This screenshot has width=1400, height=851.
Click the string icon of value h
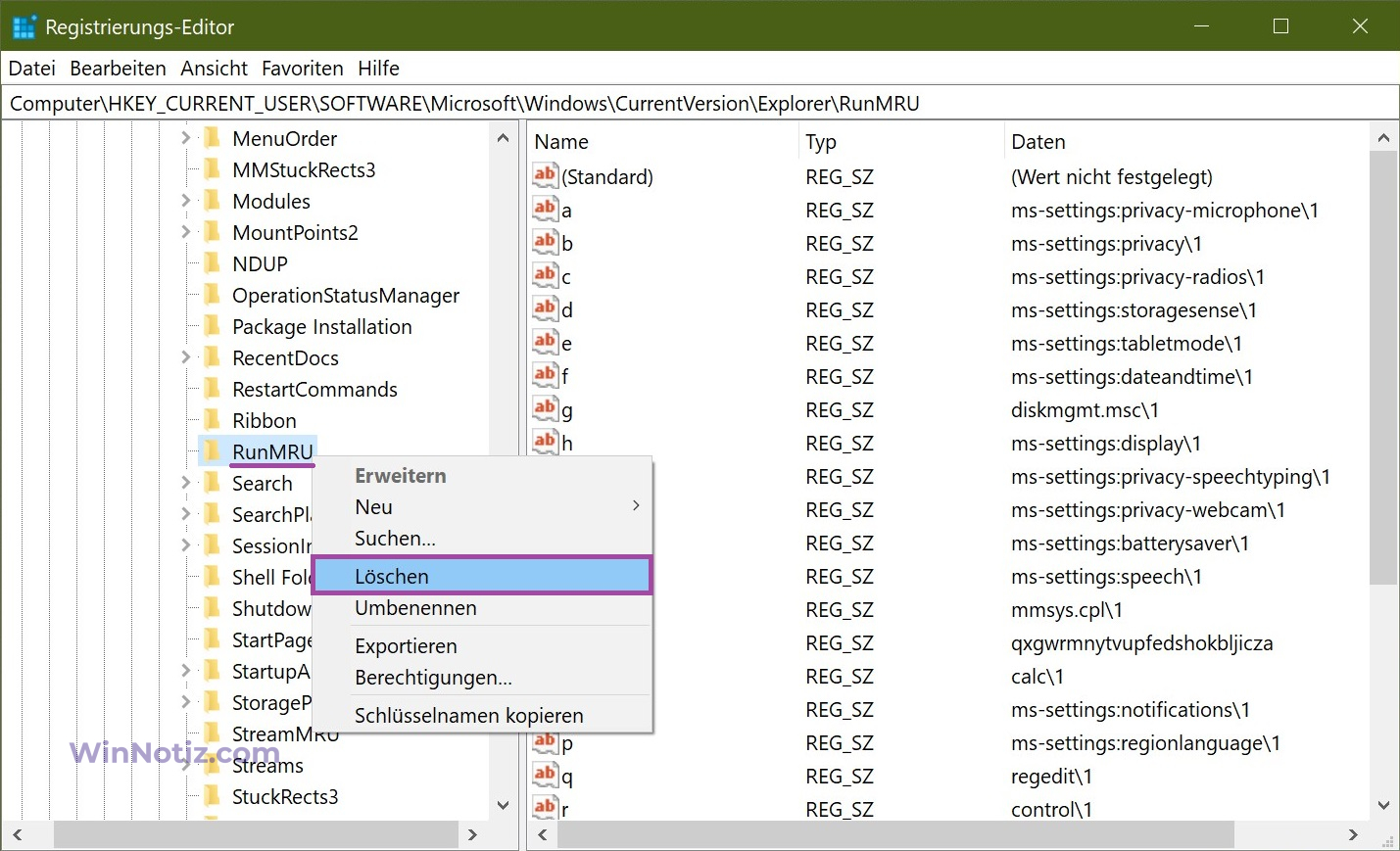pos(546,442)
